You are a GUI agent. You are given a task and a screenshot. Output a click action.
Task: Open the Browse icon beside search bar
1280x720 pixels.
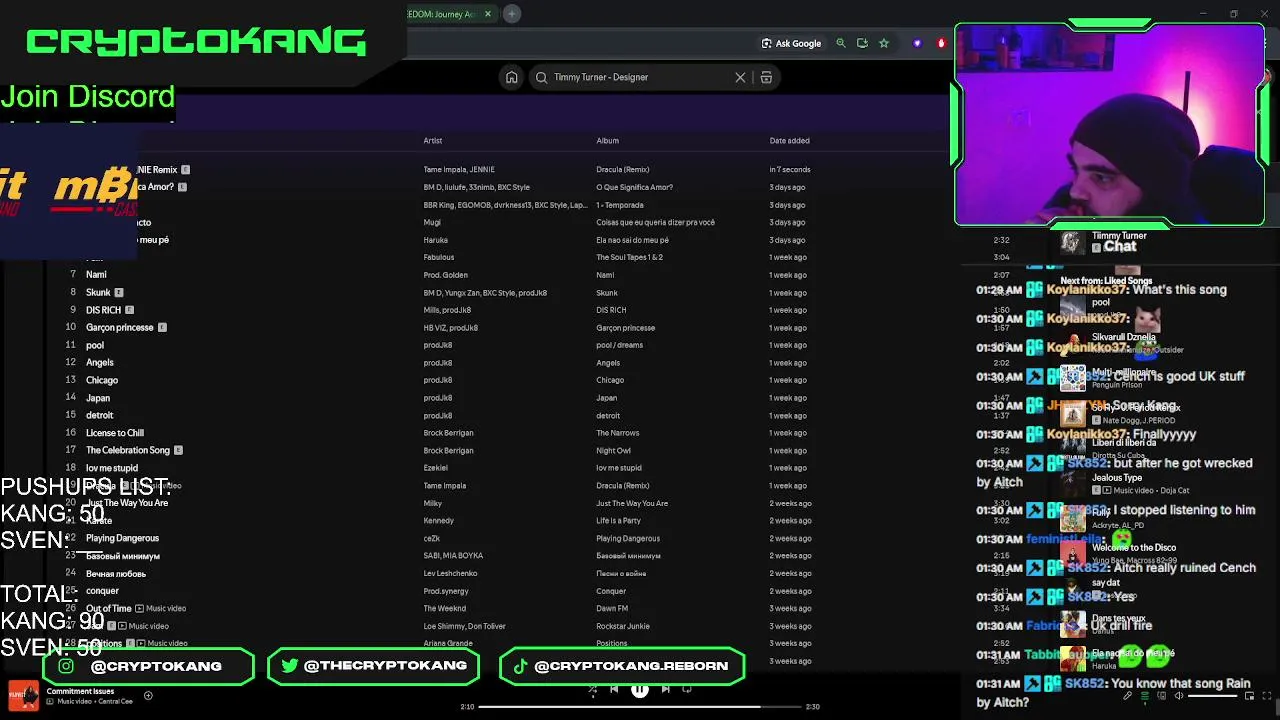pyautogui.click(x=766, y=77)
